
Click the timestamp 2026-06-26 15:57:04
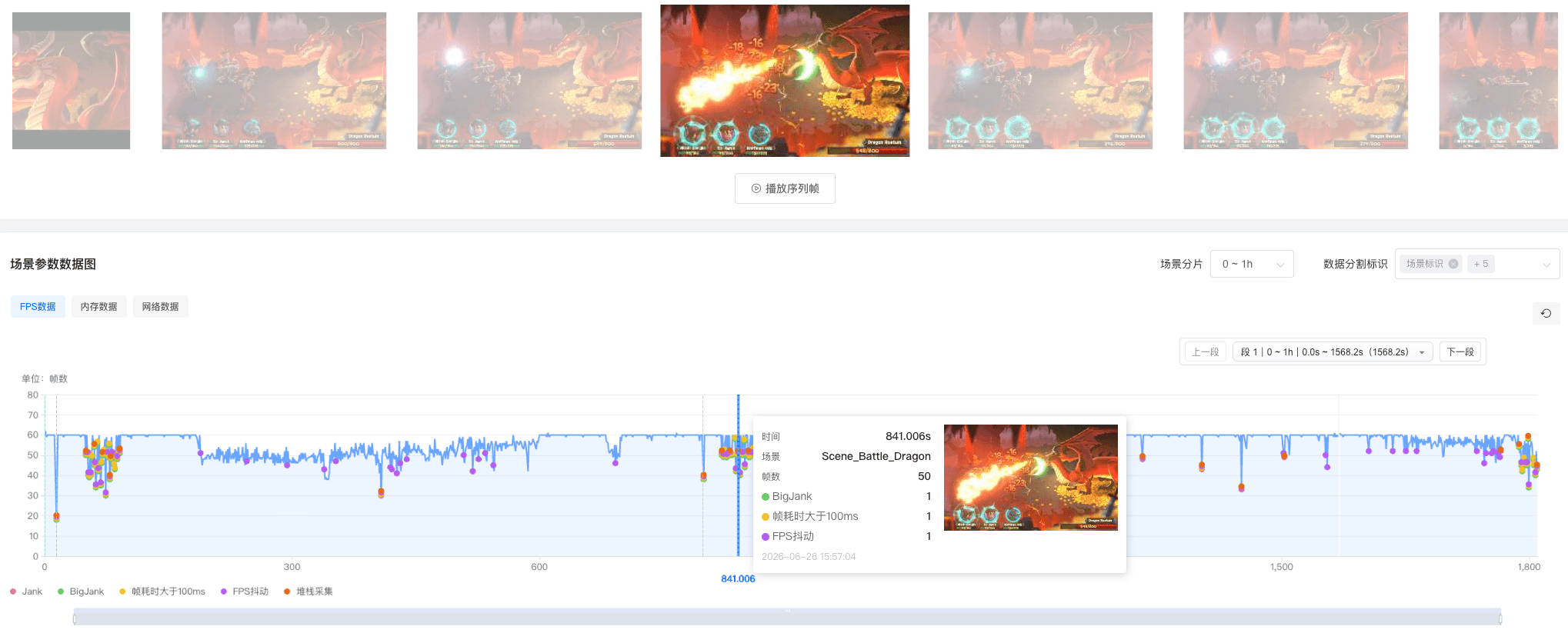point(809,557)
